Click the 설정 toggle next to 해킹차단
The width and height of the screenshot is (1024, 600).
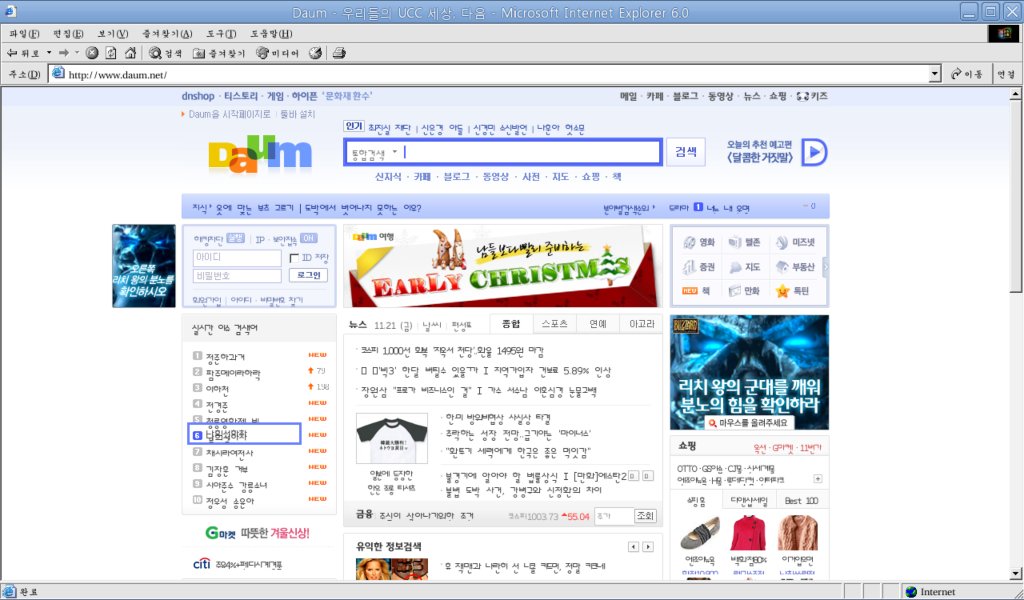pyautogui.click(x=236, y=239)
